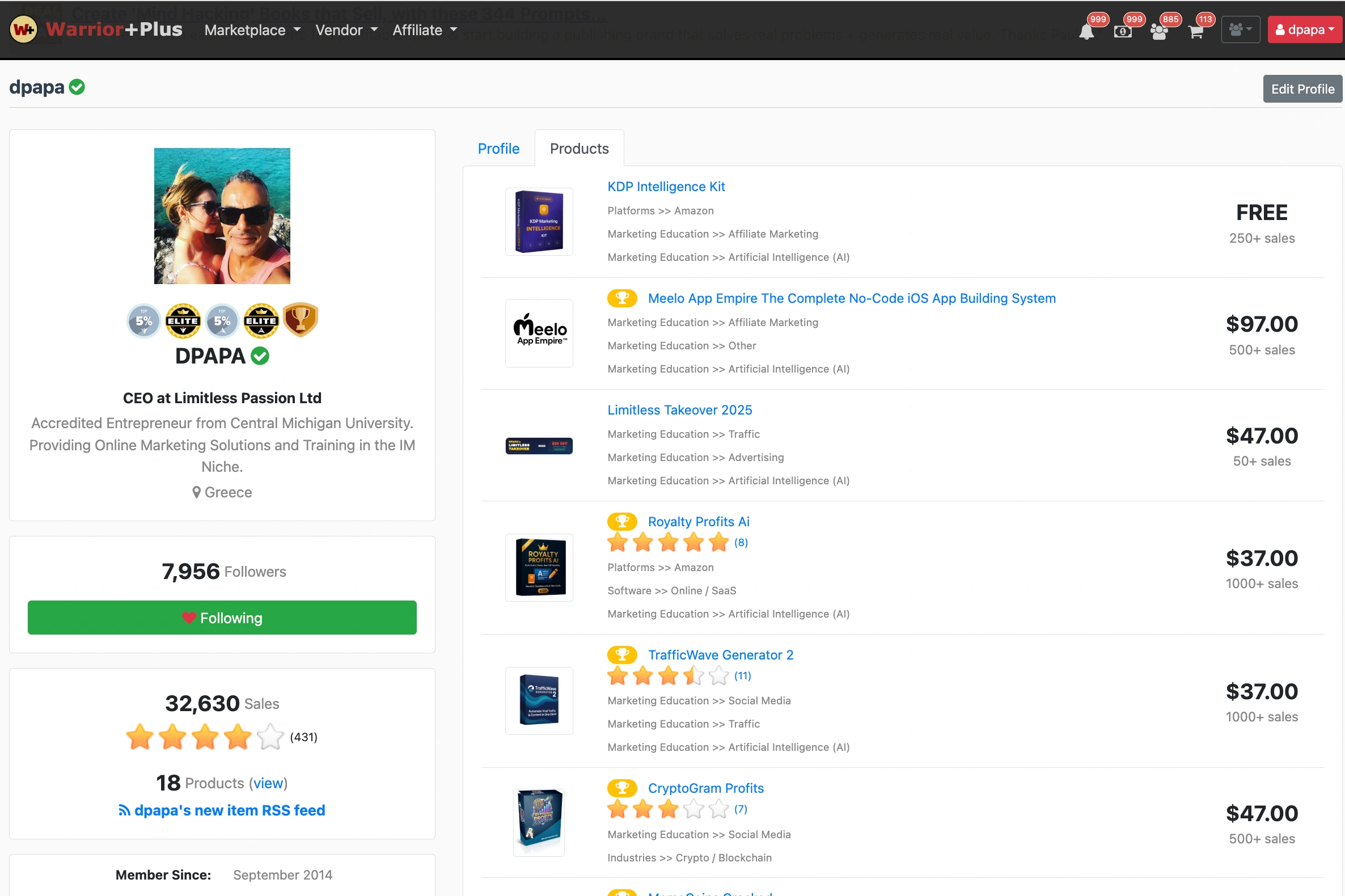This screenshot has width=1345, height=896.
Task: Click the Royalty Profits AI box thumbnail
Action: point(539,568)
